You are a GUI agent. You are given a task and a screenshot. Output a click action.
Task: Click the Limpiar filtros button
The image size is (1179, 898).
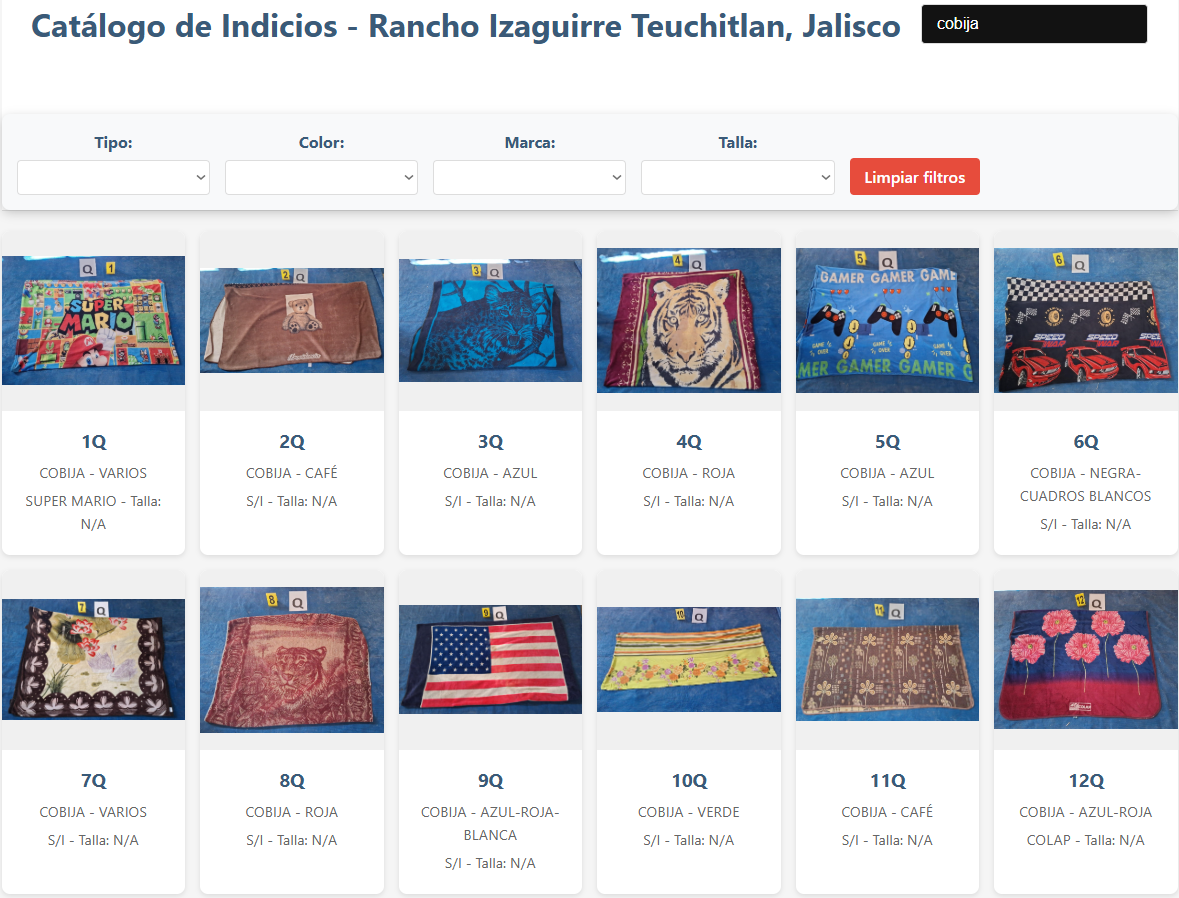[914, 177]
